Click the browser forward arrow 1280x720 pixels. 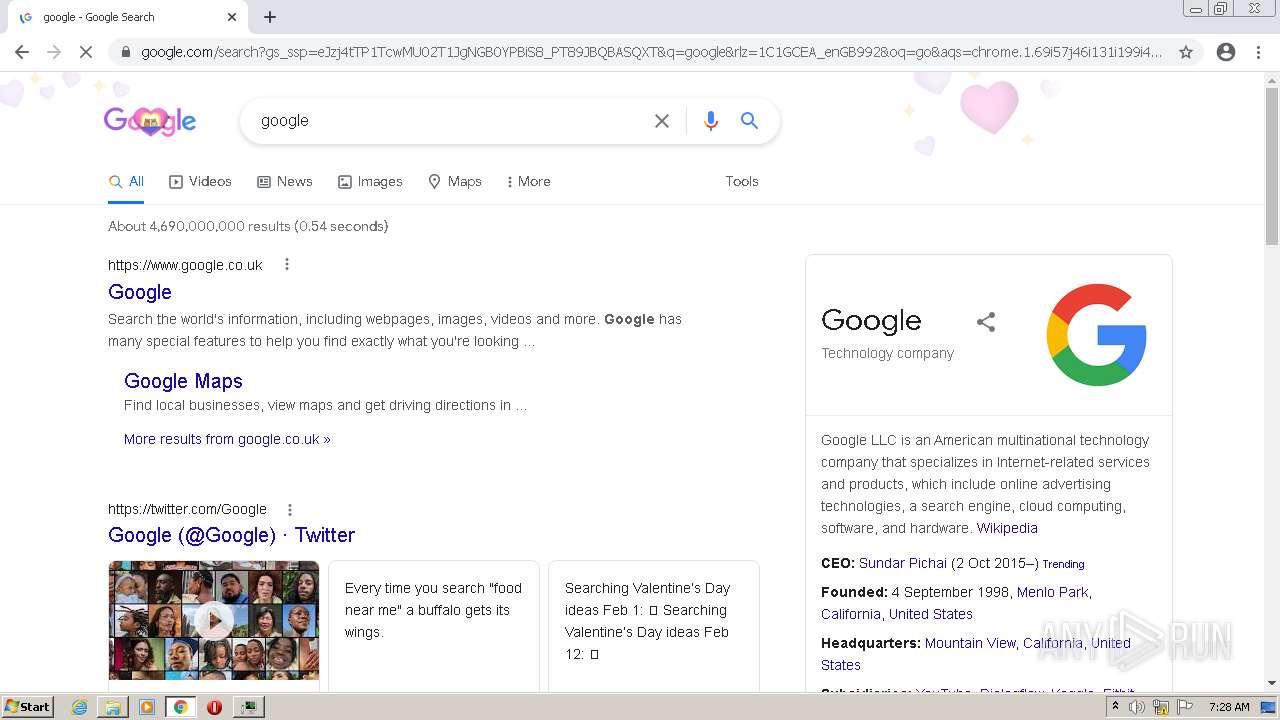54,52
